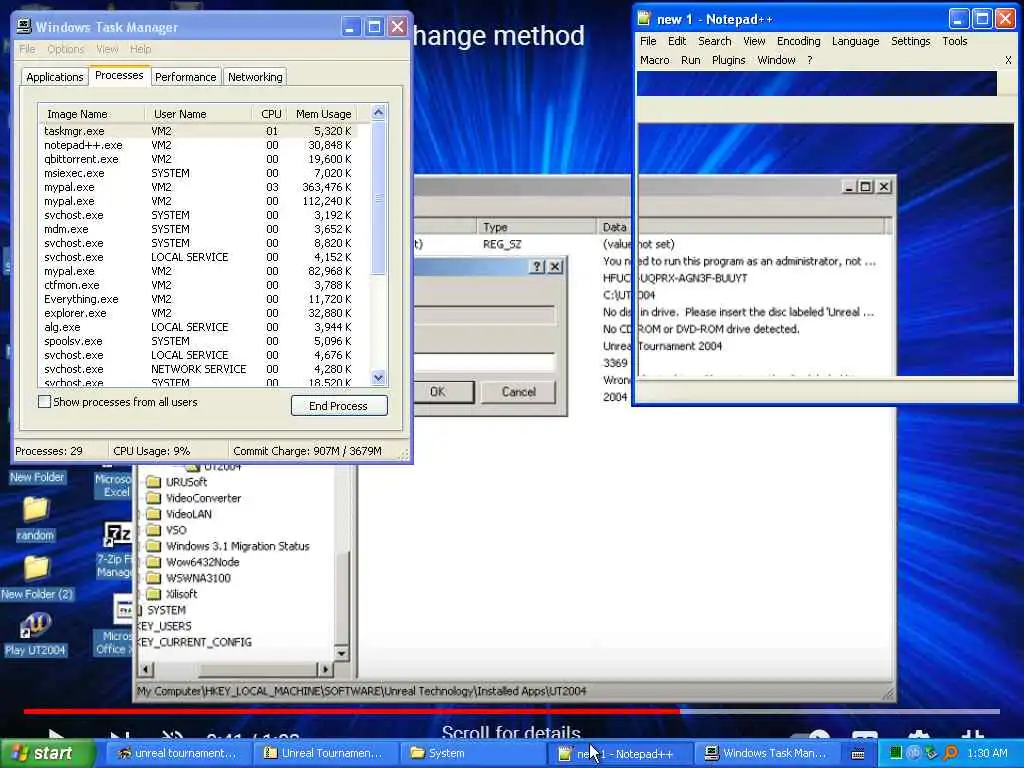Select HKEY_CURRENT_CONFIG registry hive
Screen dimensions: 1024x768
point(194,642)
